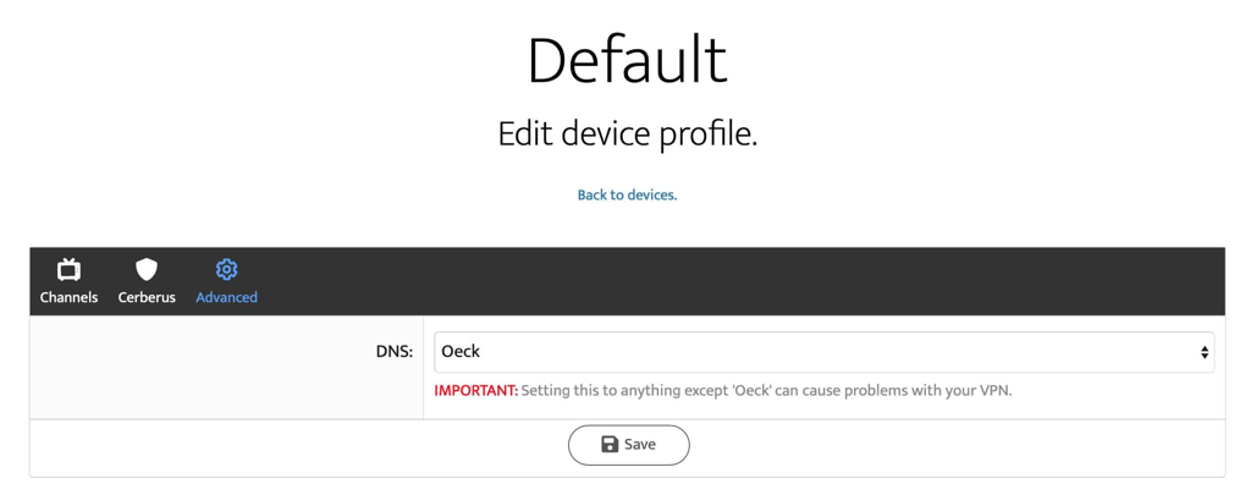Screen dimensions: 1251x500
Task: Click the empty dark tab bar area
Action: (x=740, y=282)
